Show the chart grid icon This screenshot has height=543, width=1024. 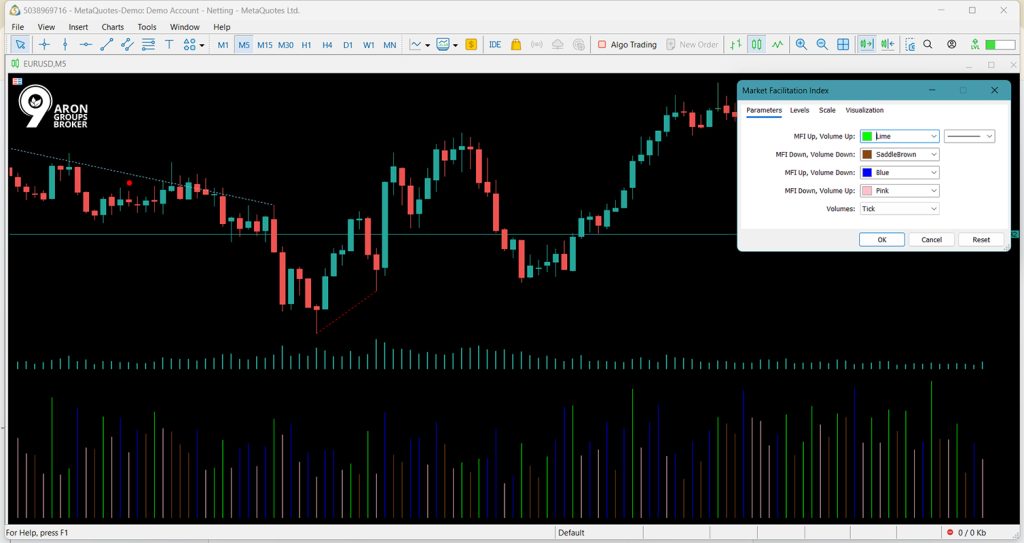843,44
